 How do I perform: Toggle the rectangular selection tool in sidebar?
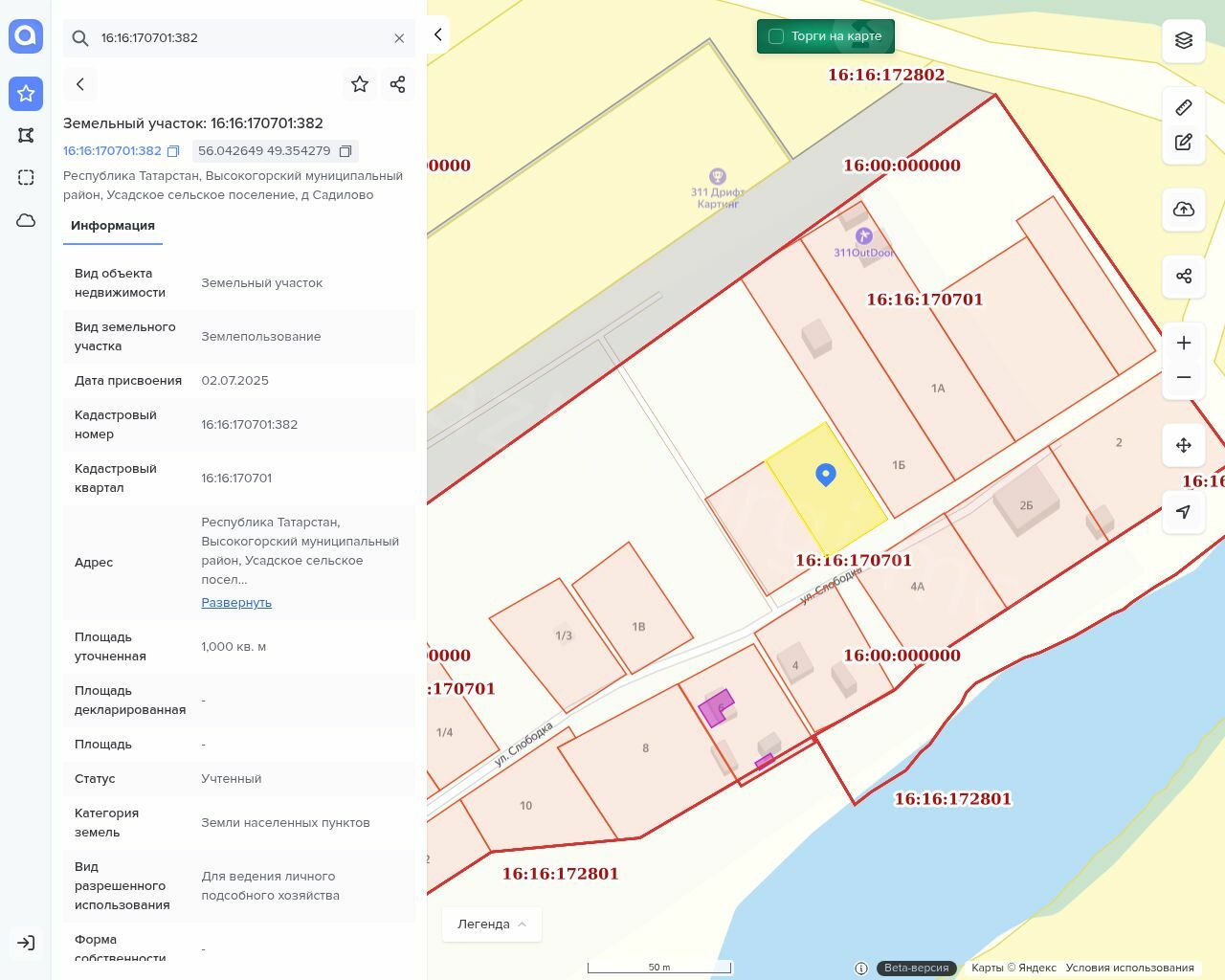click(x=26, y=178)
